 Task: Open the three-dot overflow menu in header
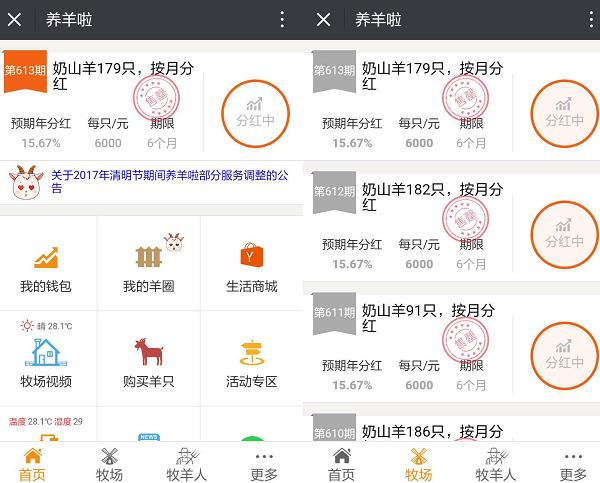281,20
